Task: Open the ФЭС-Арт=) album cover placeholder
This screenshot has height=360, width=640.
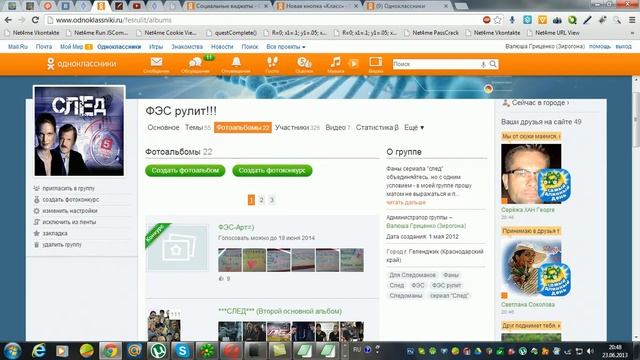Action: (178, 247)
